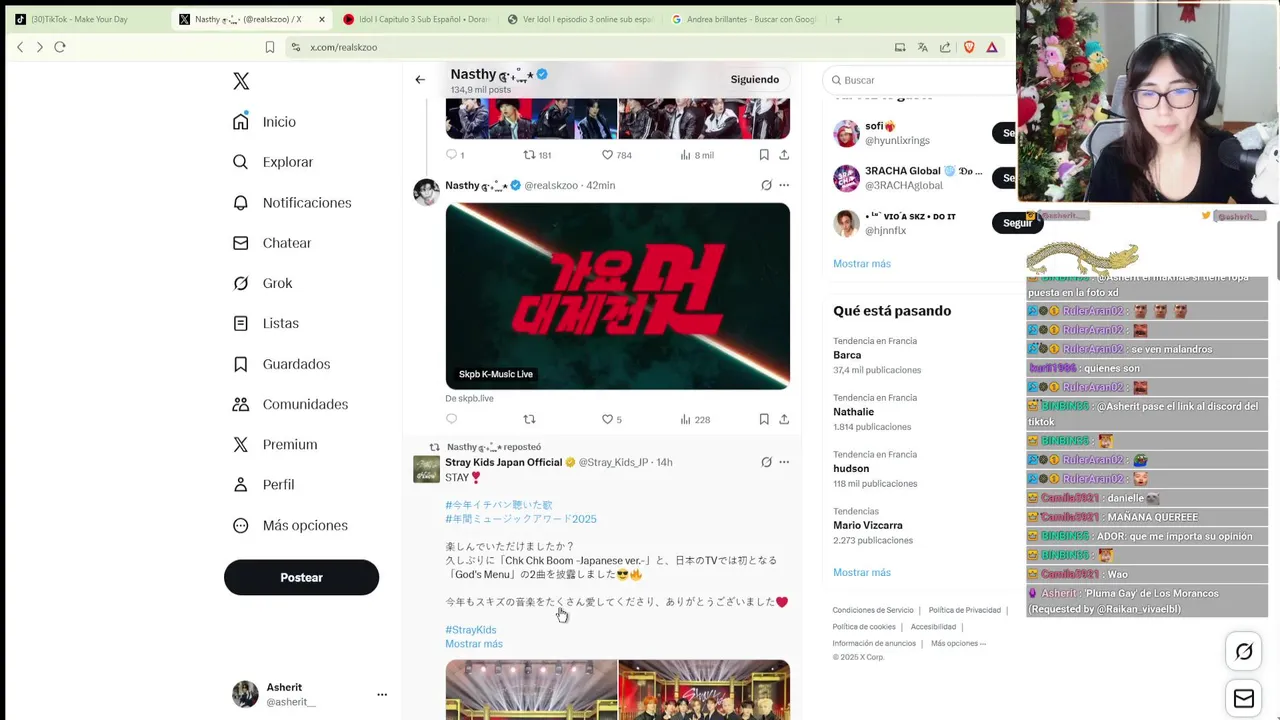
Task: Expand post with Mostrar más
Action: click(474, 644)
